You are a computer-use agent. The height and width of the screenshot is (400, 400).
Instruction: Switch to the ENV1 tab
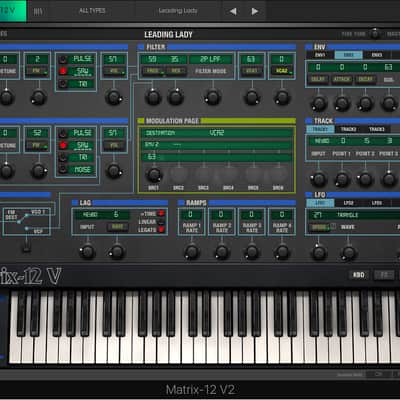click(x=320, y=55)
